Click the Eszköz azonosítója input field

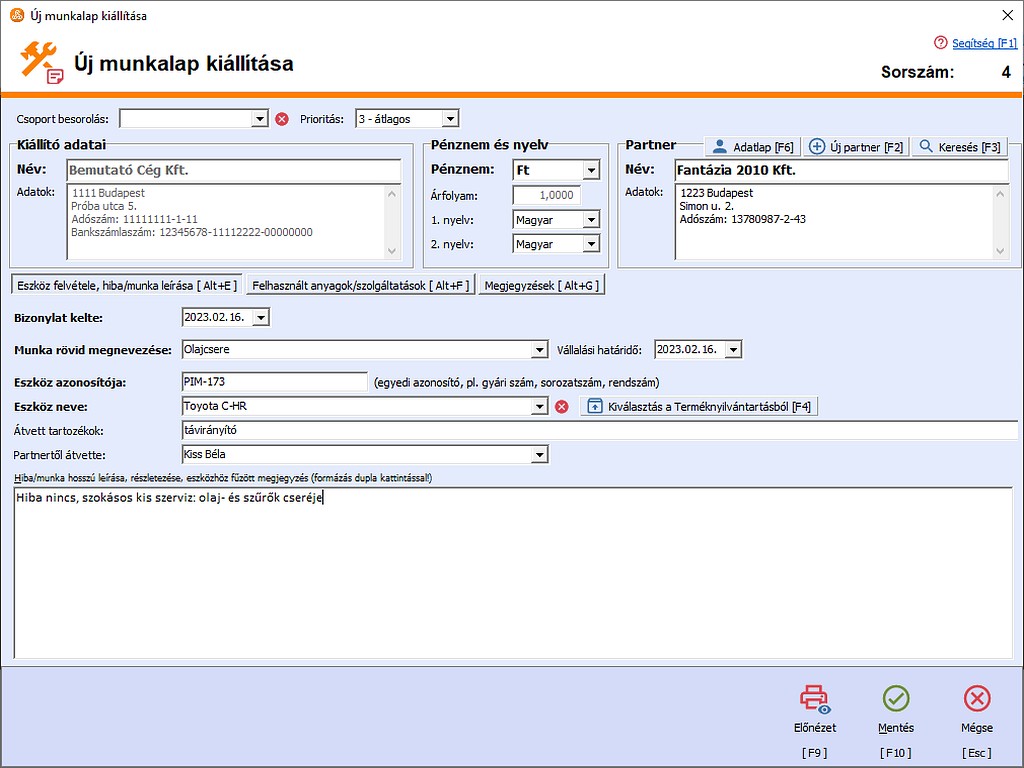click(x=274, y=381)
